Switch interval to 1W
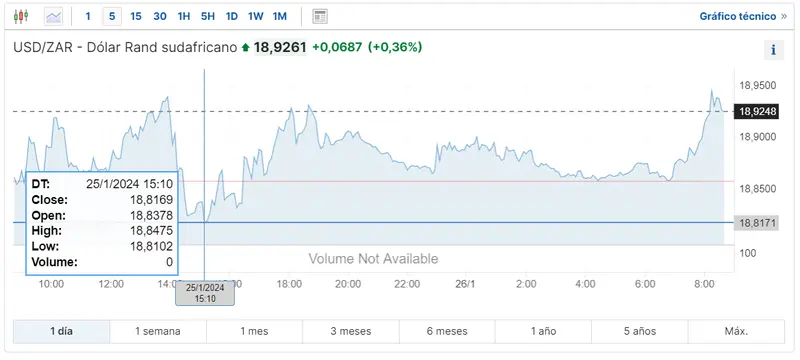Viewport: 800px width, 360px height. (x=256, y=16)
